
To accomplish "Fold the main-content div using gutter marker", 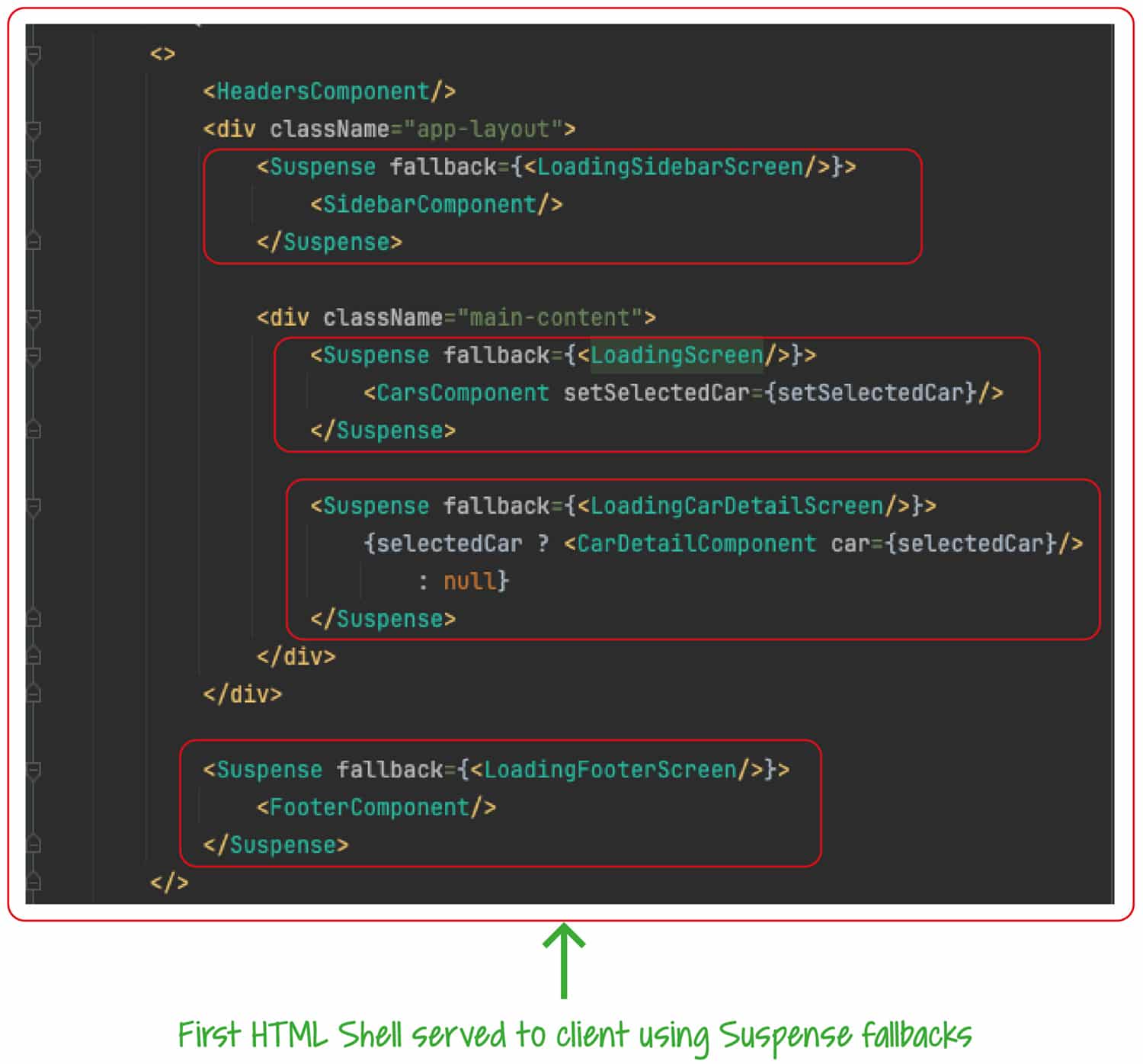I will point(34,318).
